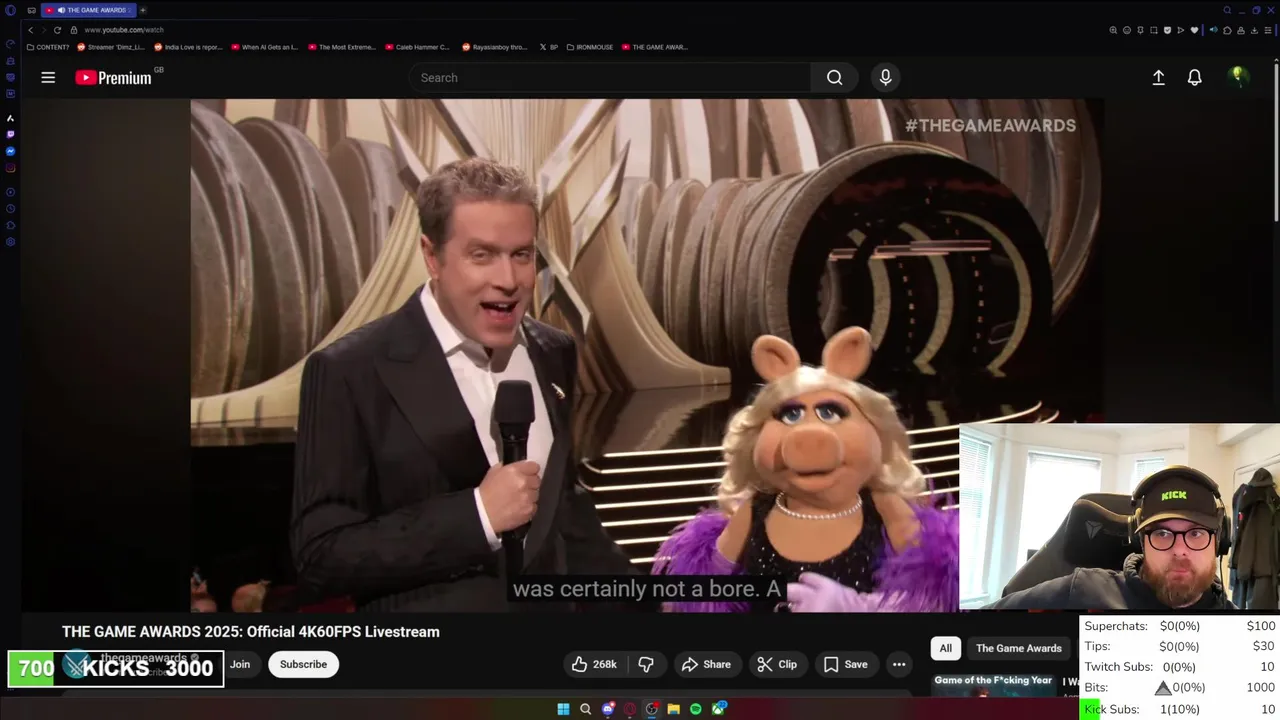Open the snapshot capture tool icon
The height and width of the screenshot is (720, 1280).
(1154, 30)
